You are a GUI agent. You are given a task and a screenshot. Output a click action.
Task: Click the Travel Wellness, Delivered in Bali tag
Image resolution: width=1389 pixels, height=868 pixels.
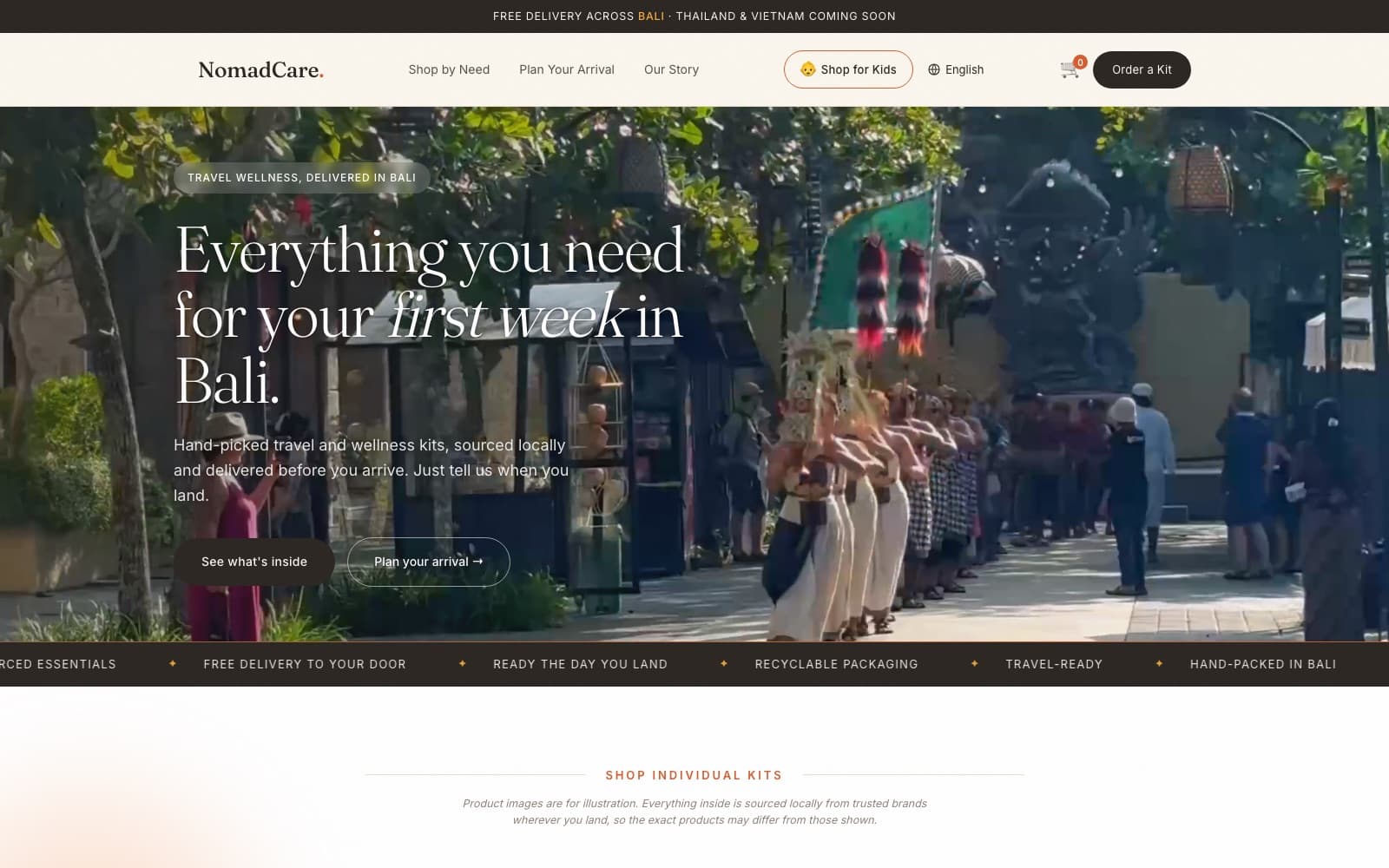point(301,178)
